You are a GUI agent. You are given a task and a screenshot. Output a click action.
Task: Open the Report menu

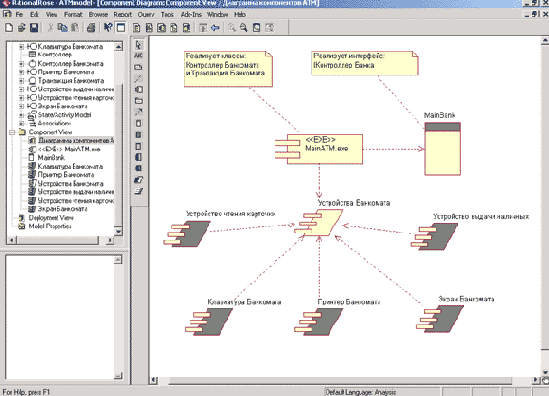(123, 14)
